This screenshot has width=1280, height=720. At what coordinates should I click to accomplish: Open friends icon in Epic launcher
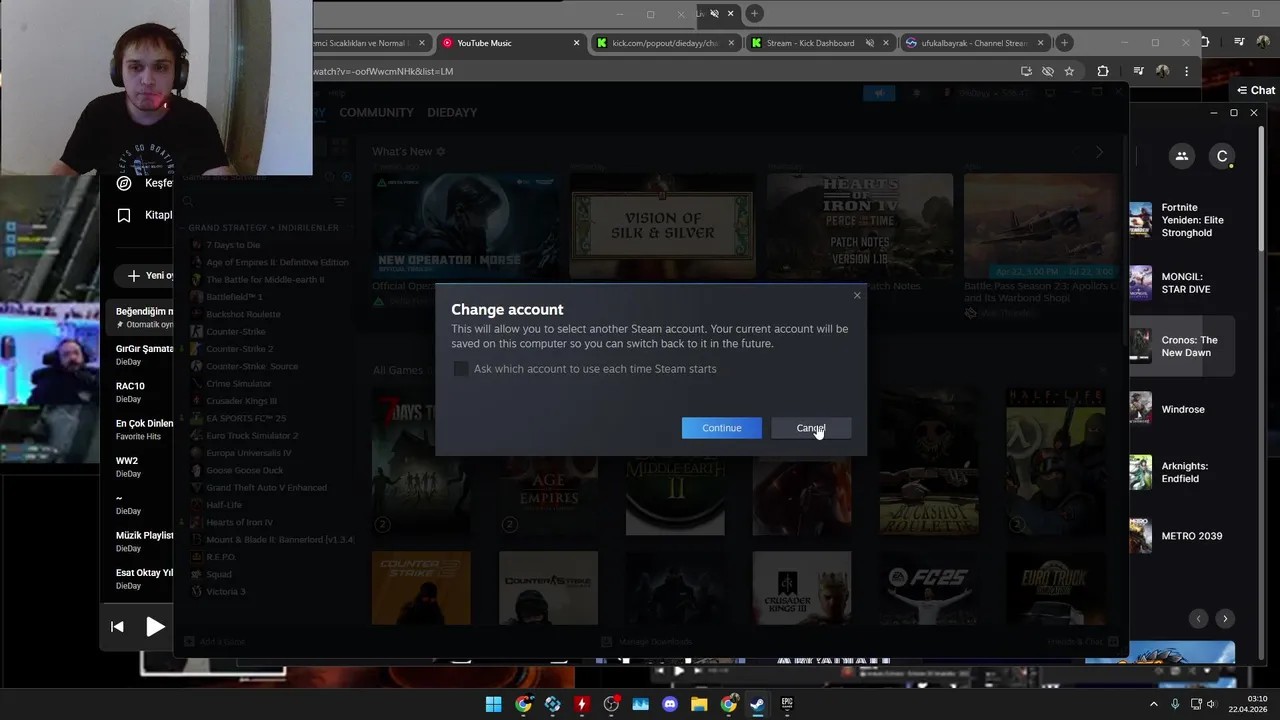(x=1181, y=156)
